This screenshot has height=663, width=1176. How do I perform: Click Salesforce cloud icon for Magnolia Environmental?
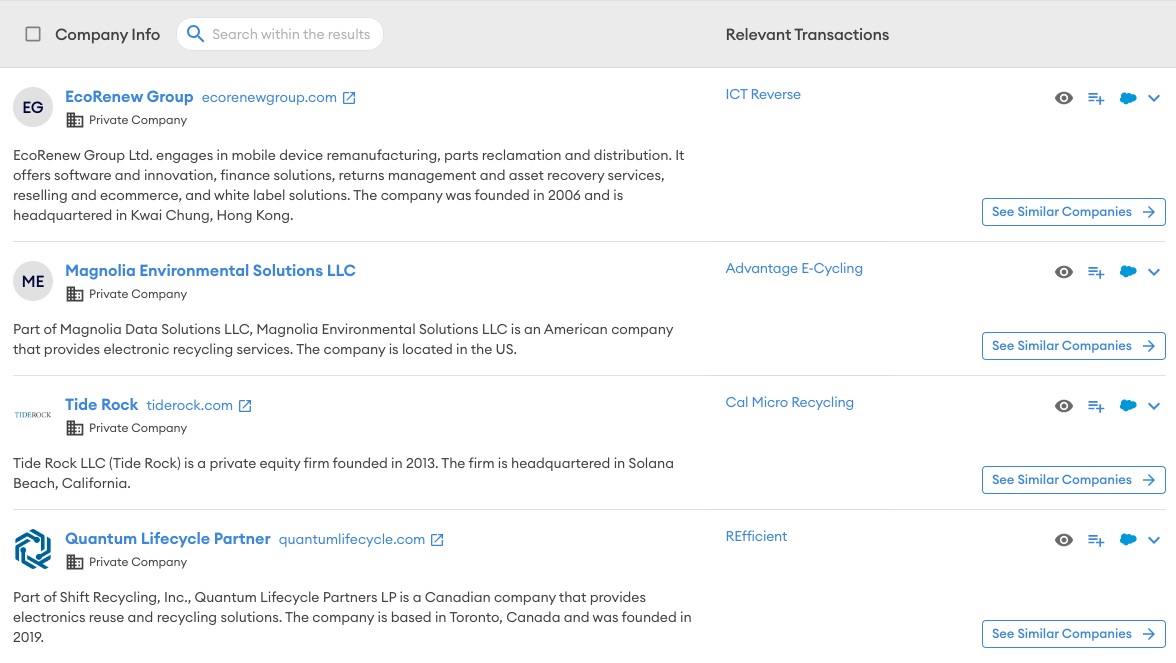[x=1127, y=272]
